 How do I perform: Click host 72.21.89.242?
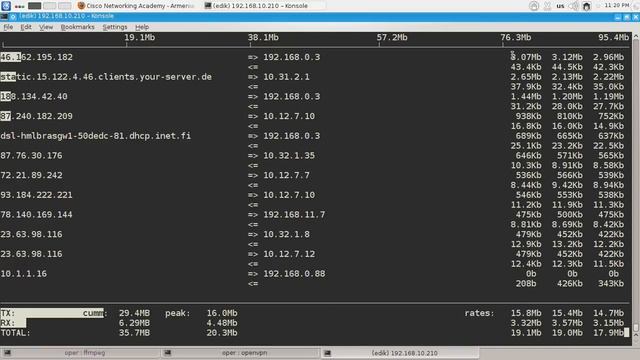click(31, 176)
